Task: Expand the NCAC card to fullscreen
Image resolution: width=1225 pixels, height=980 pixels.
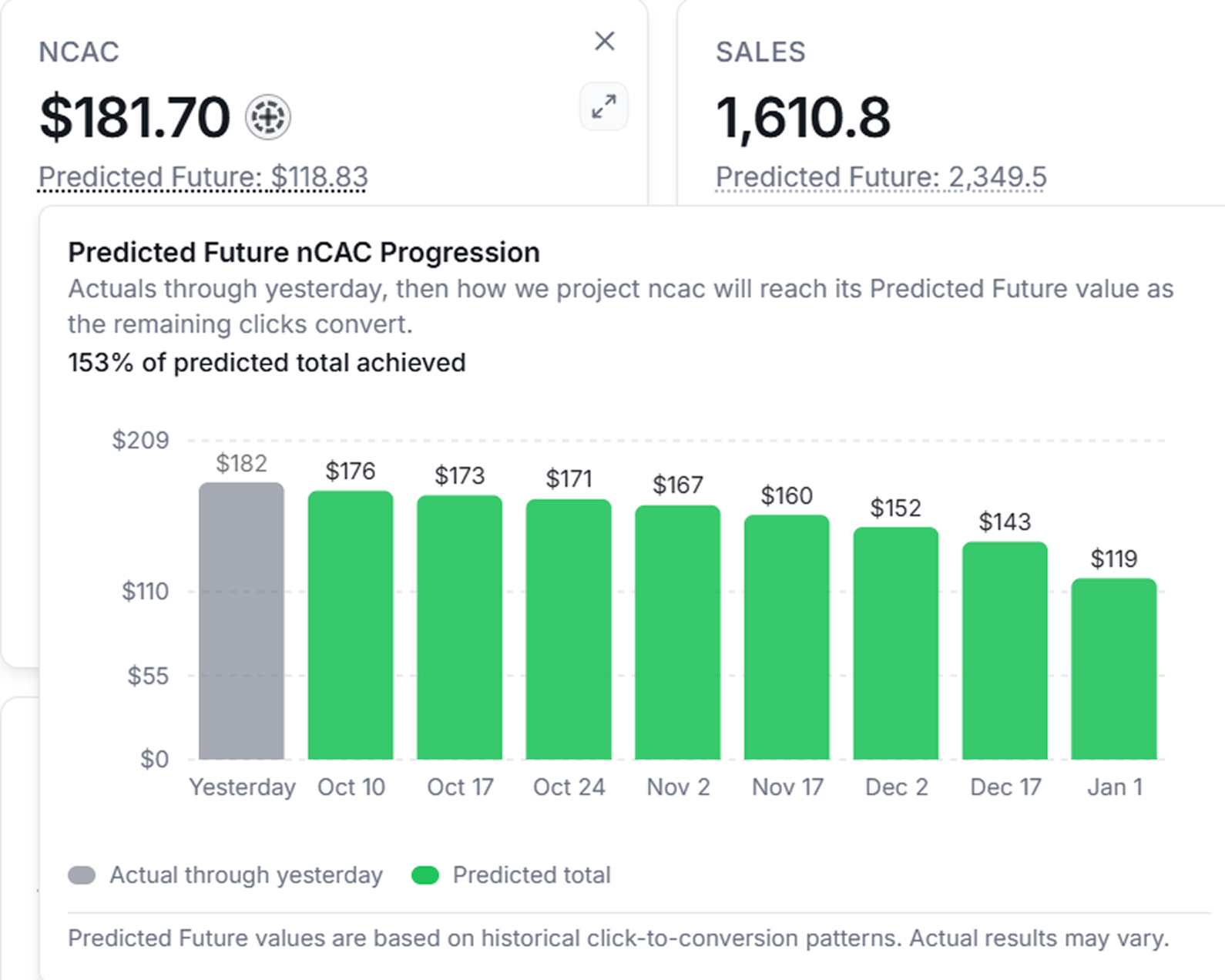Action: (604, 106)
